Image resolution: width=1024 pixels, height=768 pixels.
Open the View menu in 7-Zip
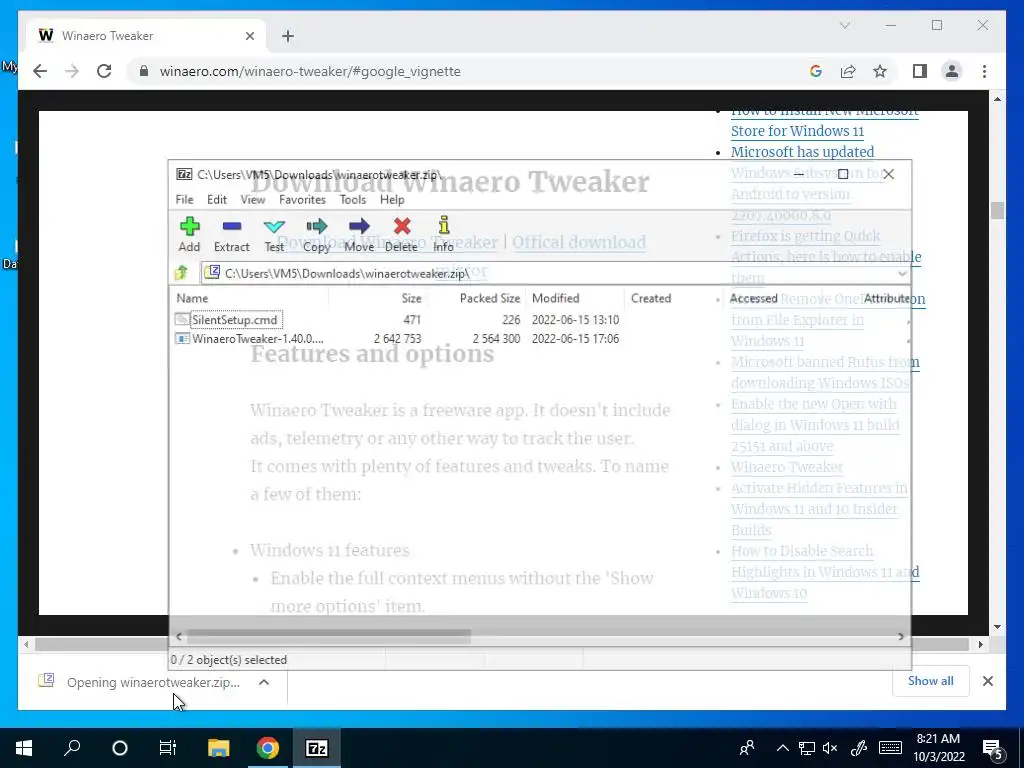click(x=253, y=200)
